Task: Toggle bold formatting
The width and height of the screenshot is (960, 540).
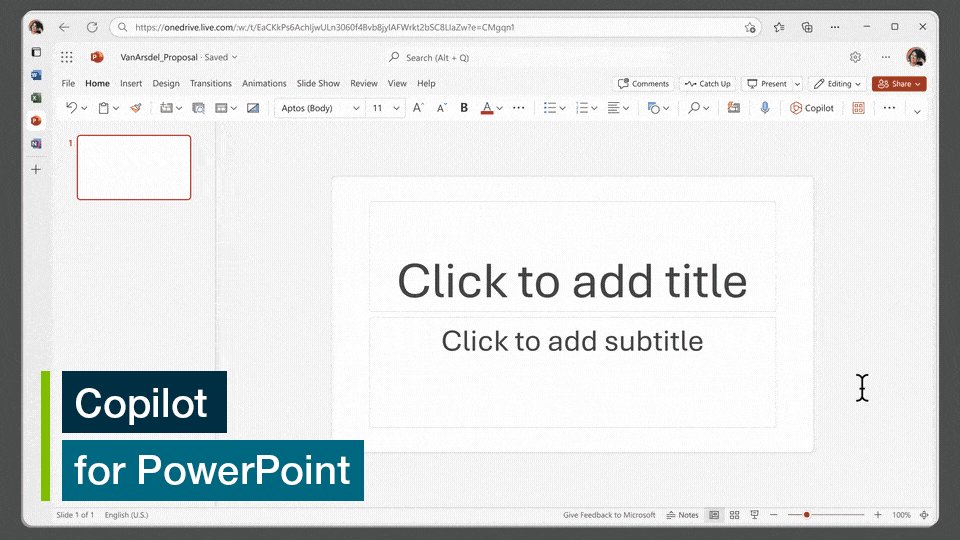Action: point(464,108)
